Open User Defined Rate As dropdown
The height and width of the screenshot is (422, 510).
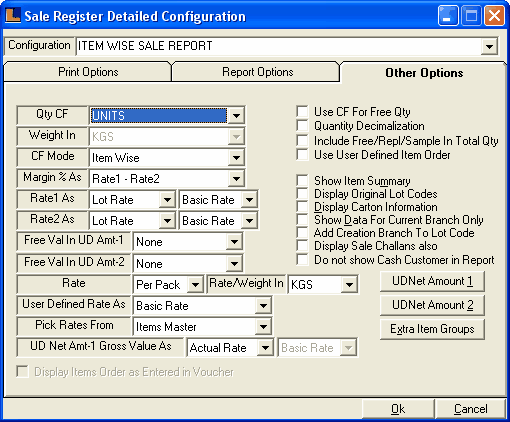(x=263, y=305)
